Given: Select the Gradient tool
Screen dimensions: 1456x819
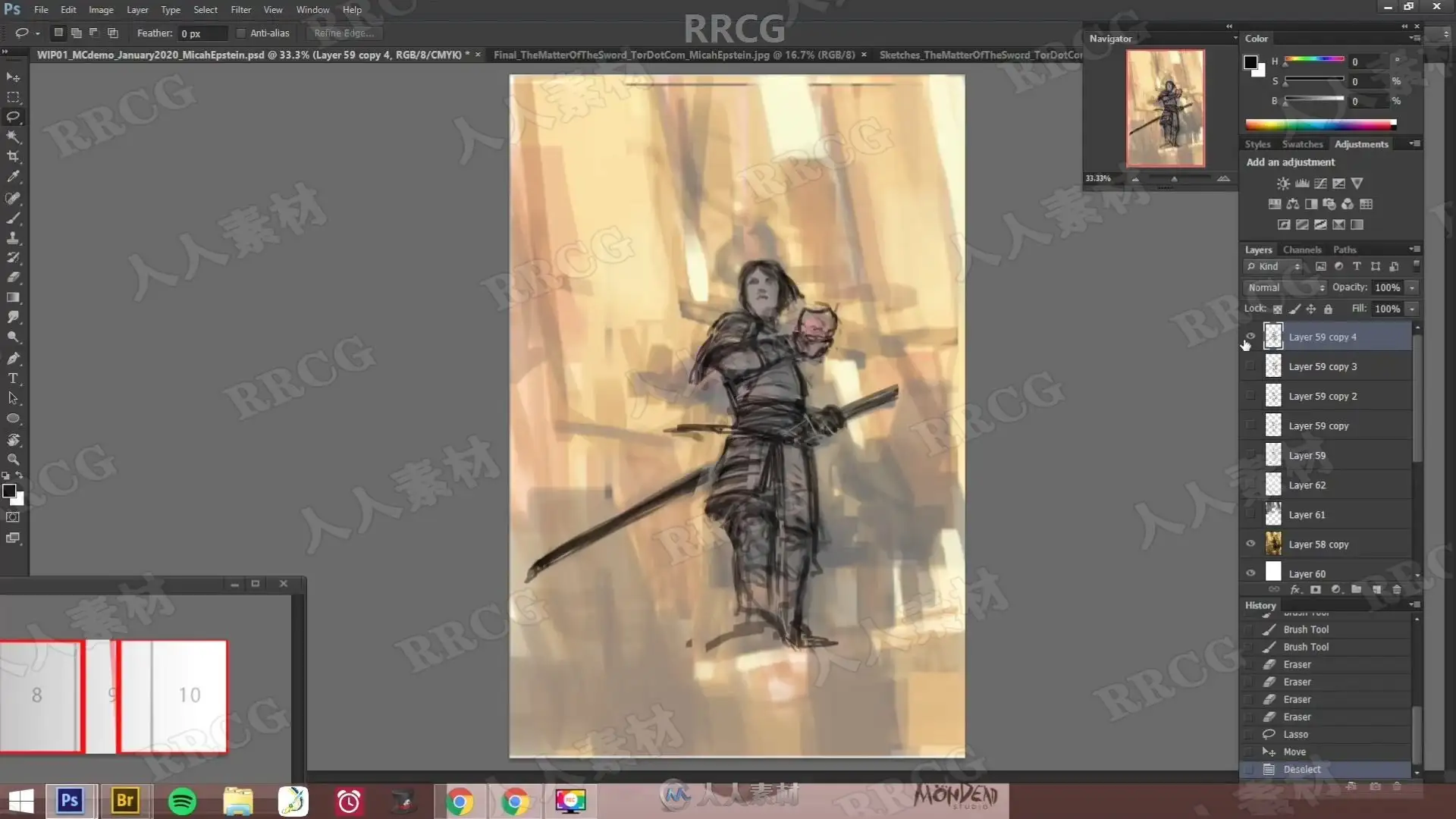Looking at the screenshot, I should point(13,297).
